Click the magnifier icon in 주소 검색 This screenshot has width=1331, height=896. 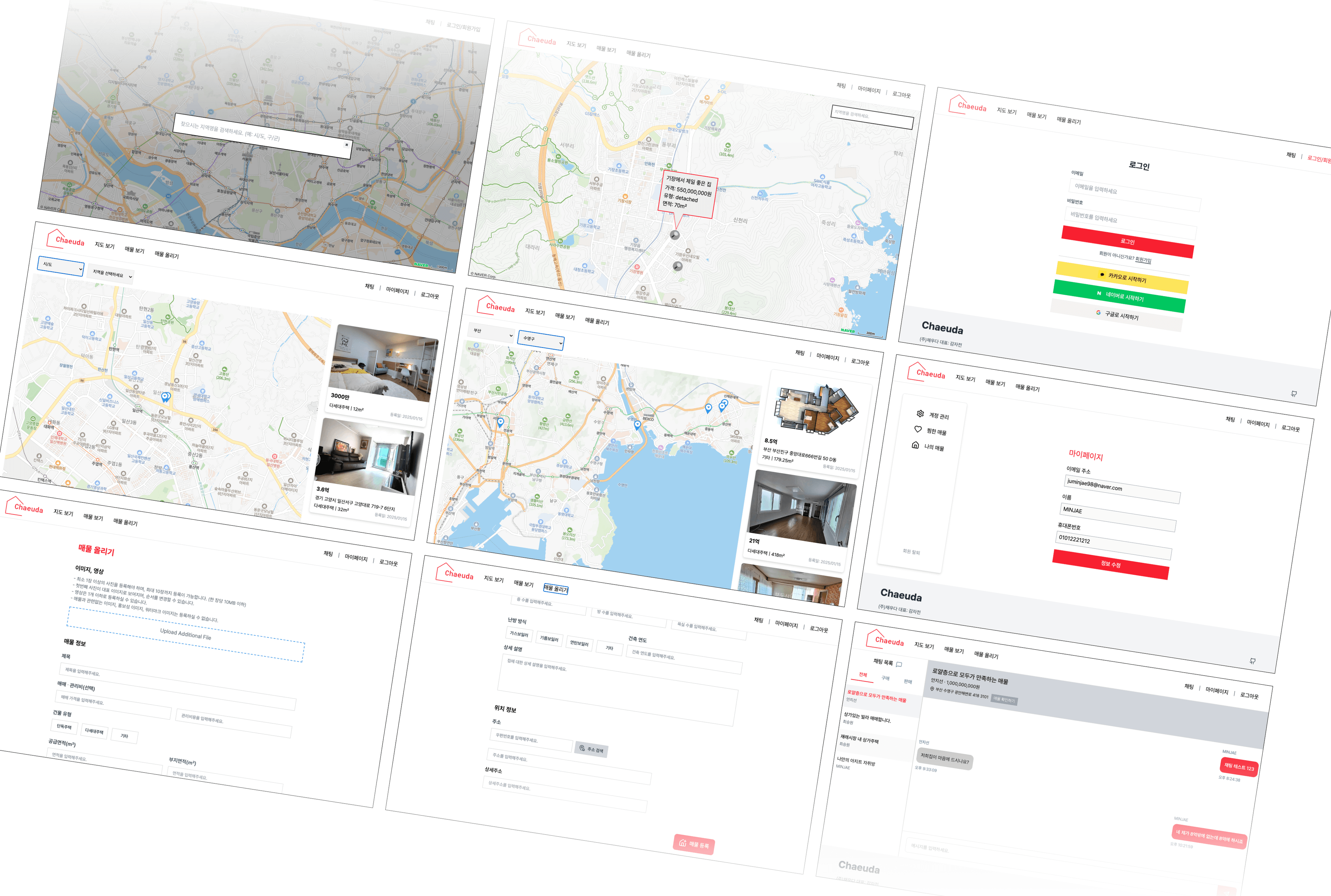tap(582, 747)
